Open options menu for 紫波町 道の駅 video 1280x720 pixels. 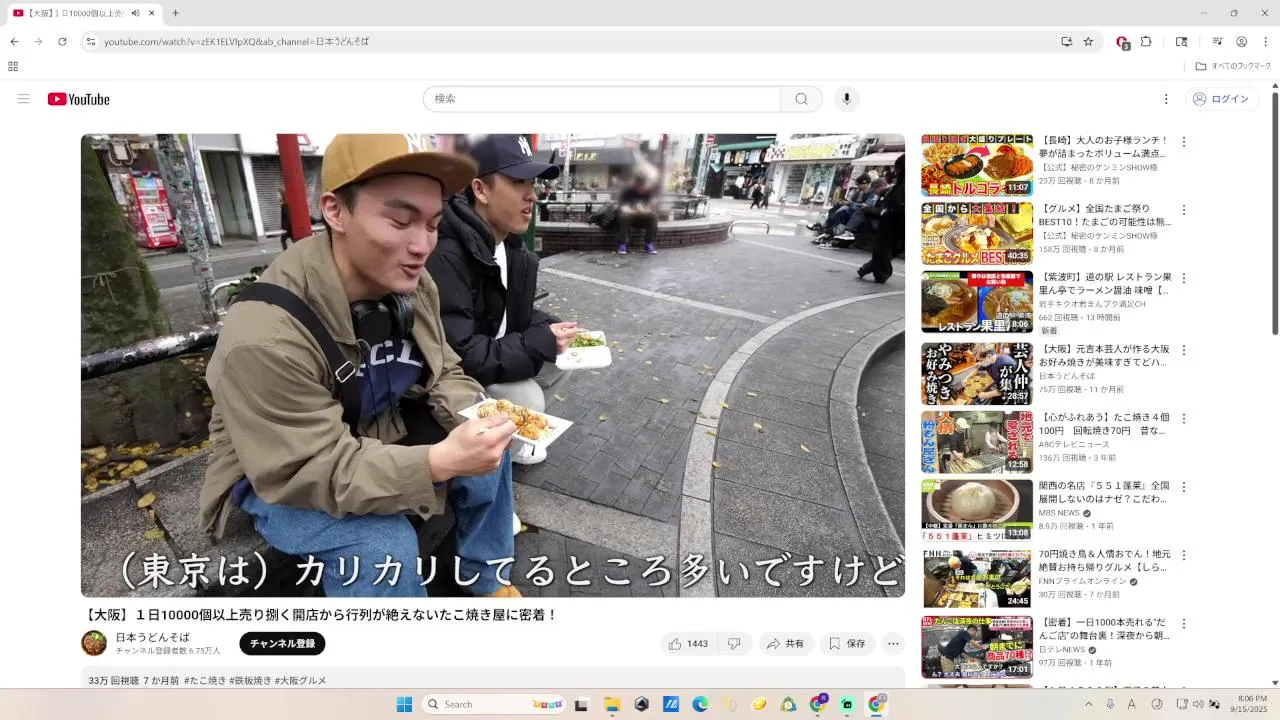coord(1184,278)
